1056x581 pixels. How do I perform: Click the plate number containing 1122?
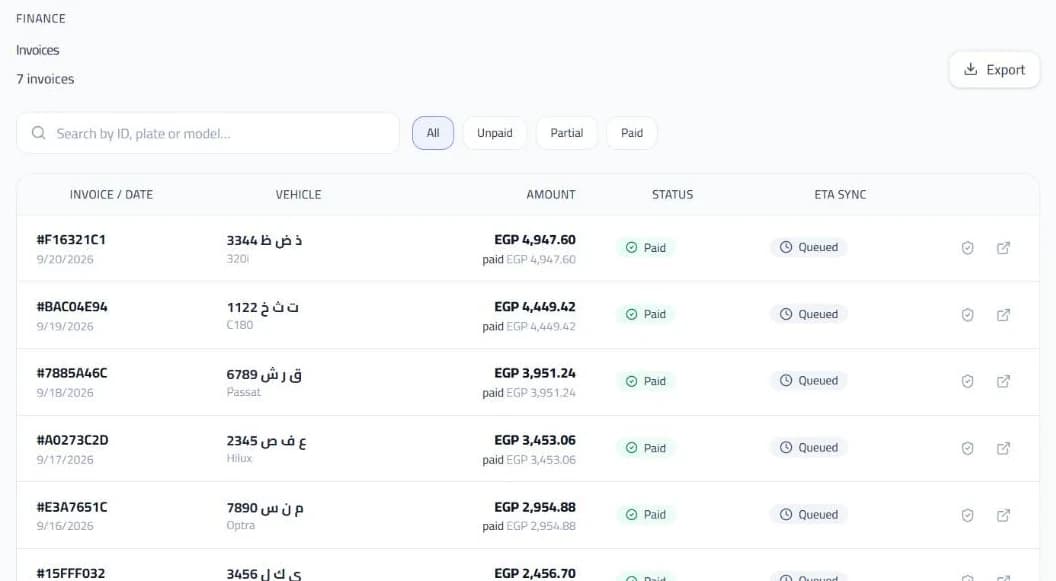pyautogui.click(x=262, y=307)
